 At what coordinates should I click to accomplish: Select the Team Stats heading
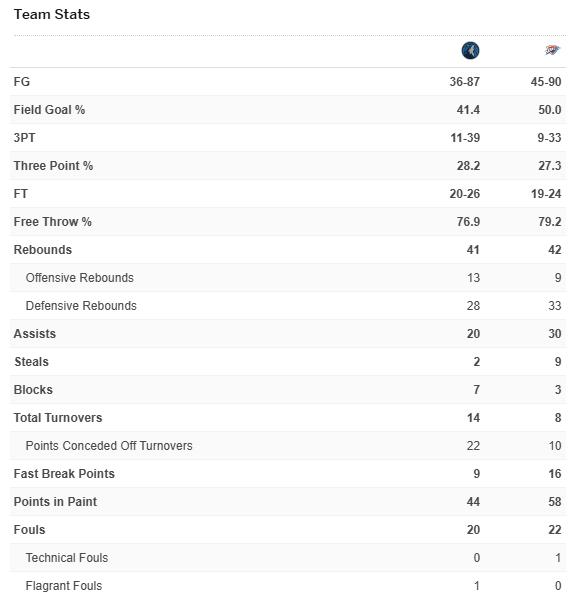click(x=52, y=14)
